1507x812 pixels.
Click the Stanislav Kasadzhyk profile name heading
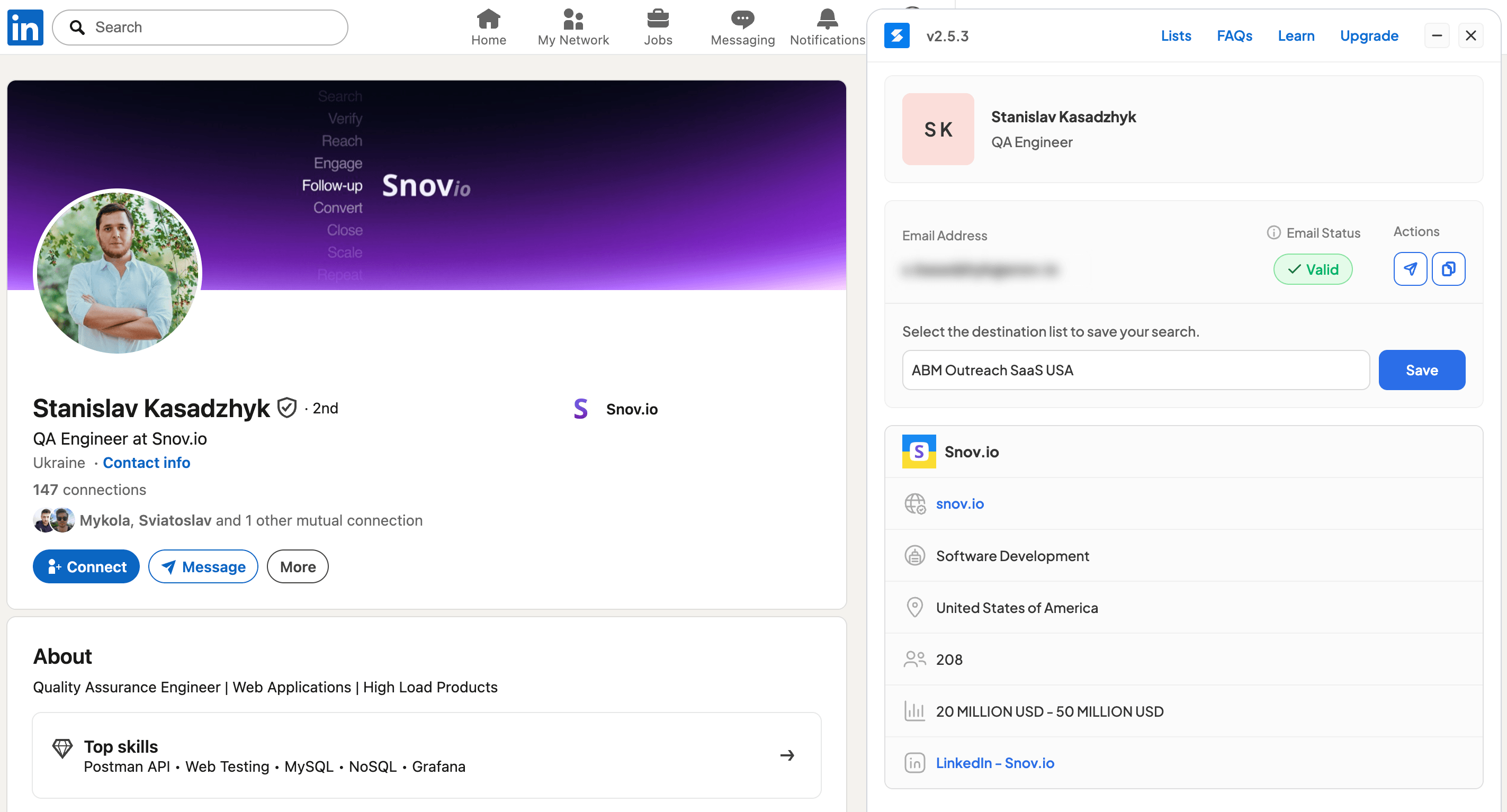coord(151,408)
